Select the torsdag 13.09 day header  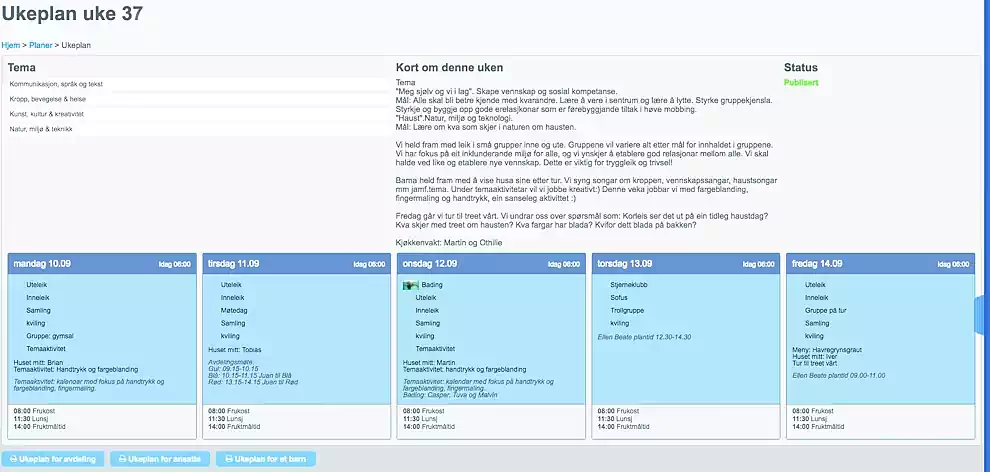click(624, 264)
